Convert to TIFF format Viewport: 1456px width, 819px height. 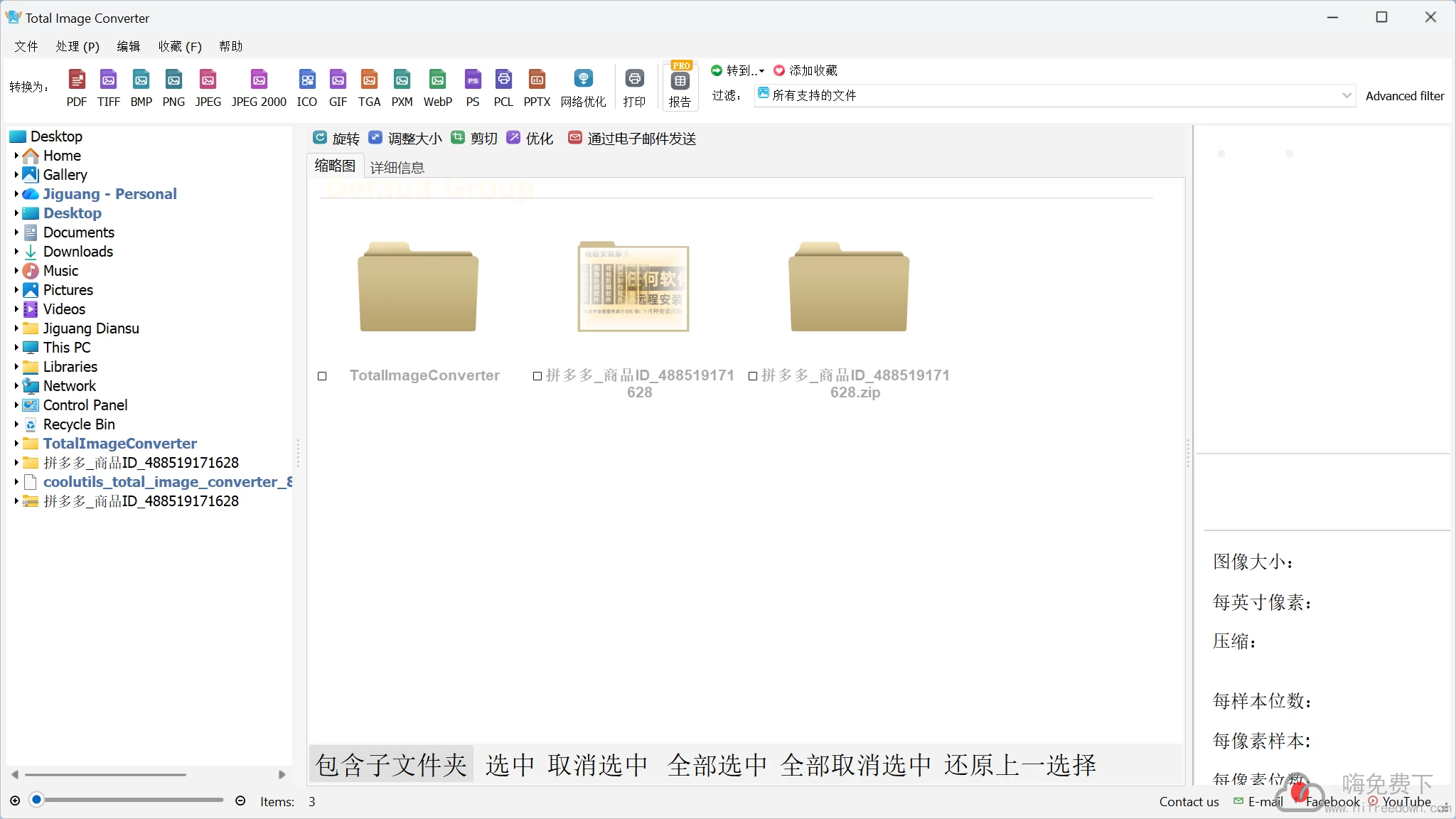109,87
